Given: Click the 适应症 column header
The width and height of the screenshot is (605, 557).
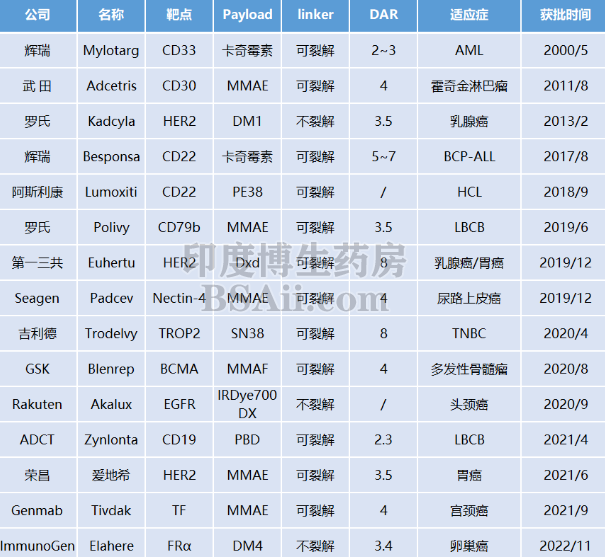Looking at the screenshot, I should pos(469,15).
